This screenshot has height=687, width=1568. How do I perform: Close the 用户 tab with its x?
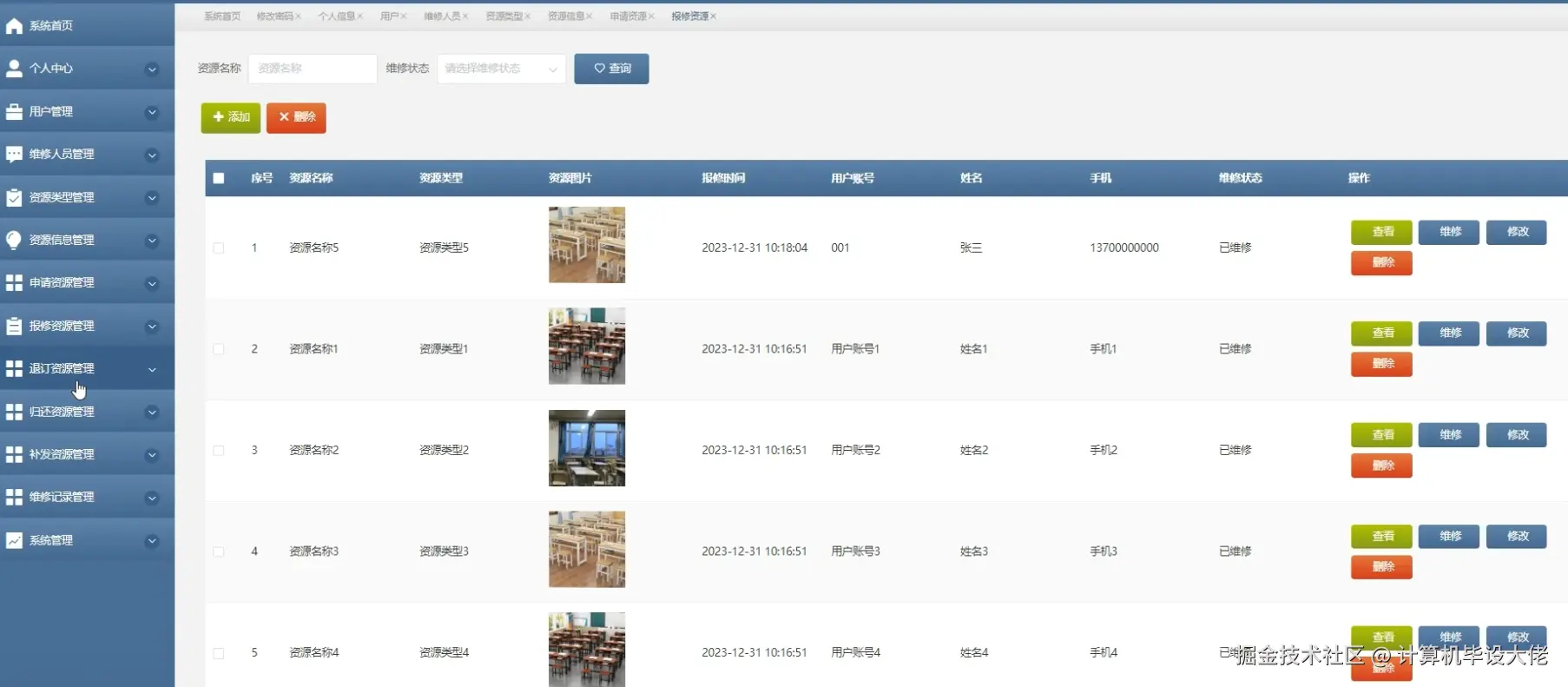click(403, 17)
